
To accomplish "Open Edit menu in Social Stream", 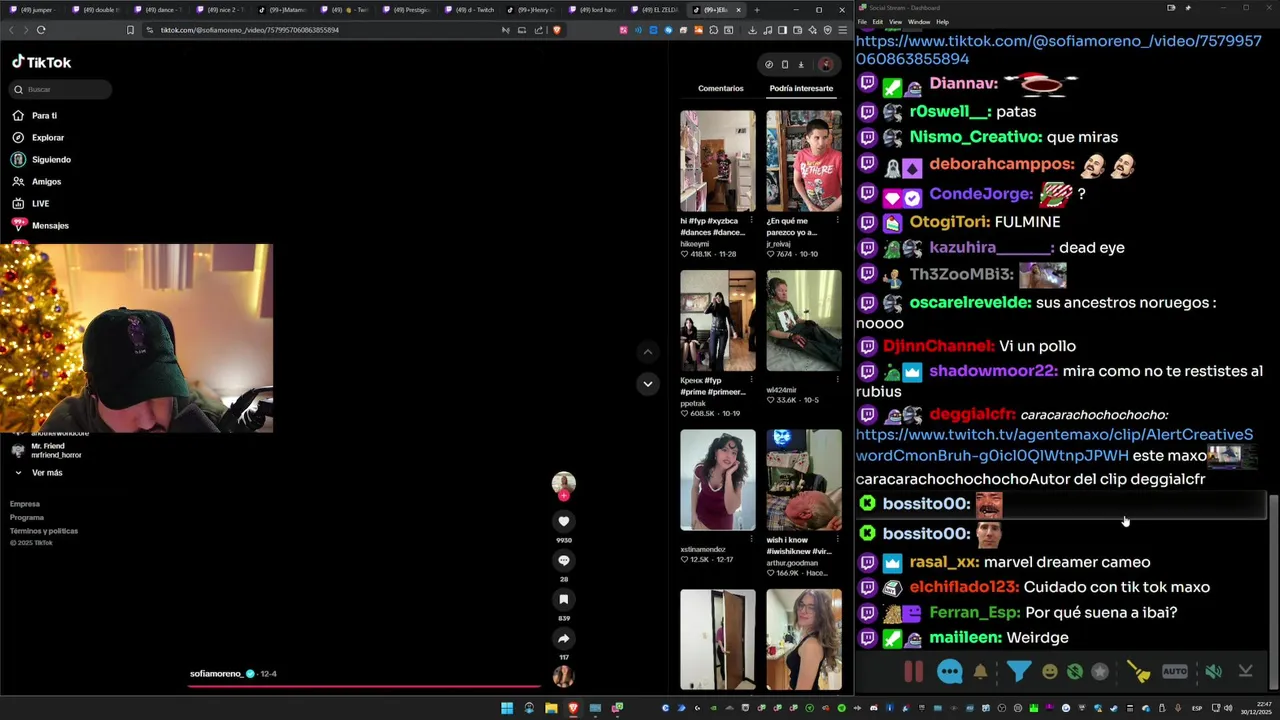I will tap(877, 21).
